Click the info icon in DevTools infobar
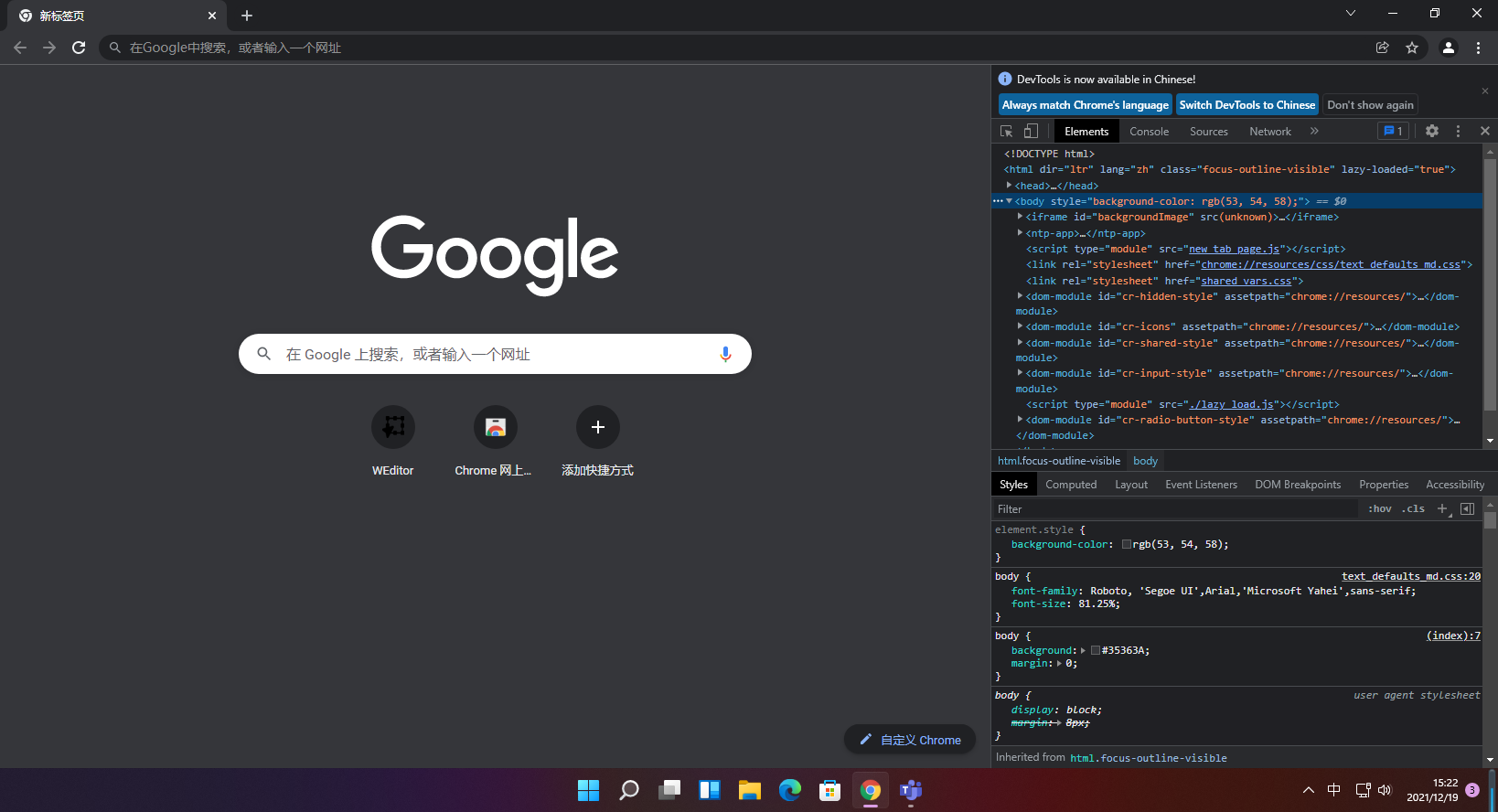The height and width of the screenshot is (812, 1498). 1005,79
